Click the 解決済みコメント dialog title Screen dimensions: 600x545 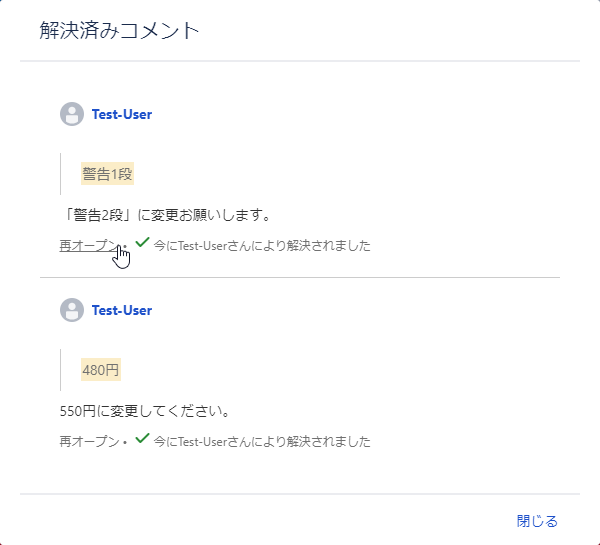tap(120, 31)
